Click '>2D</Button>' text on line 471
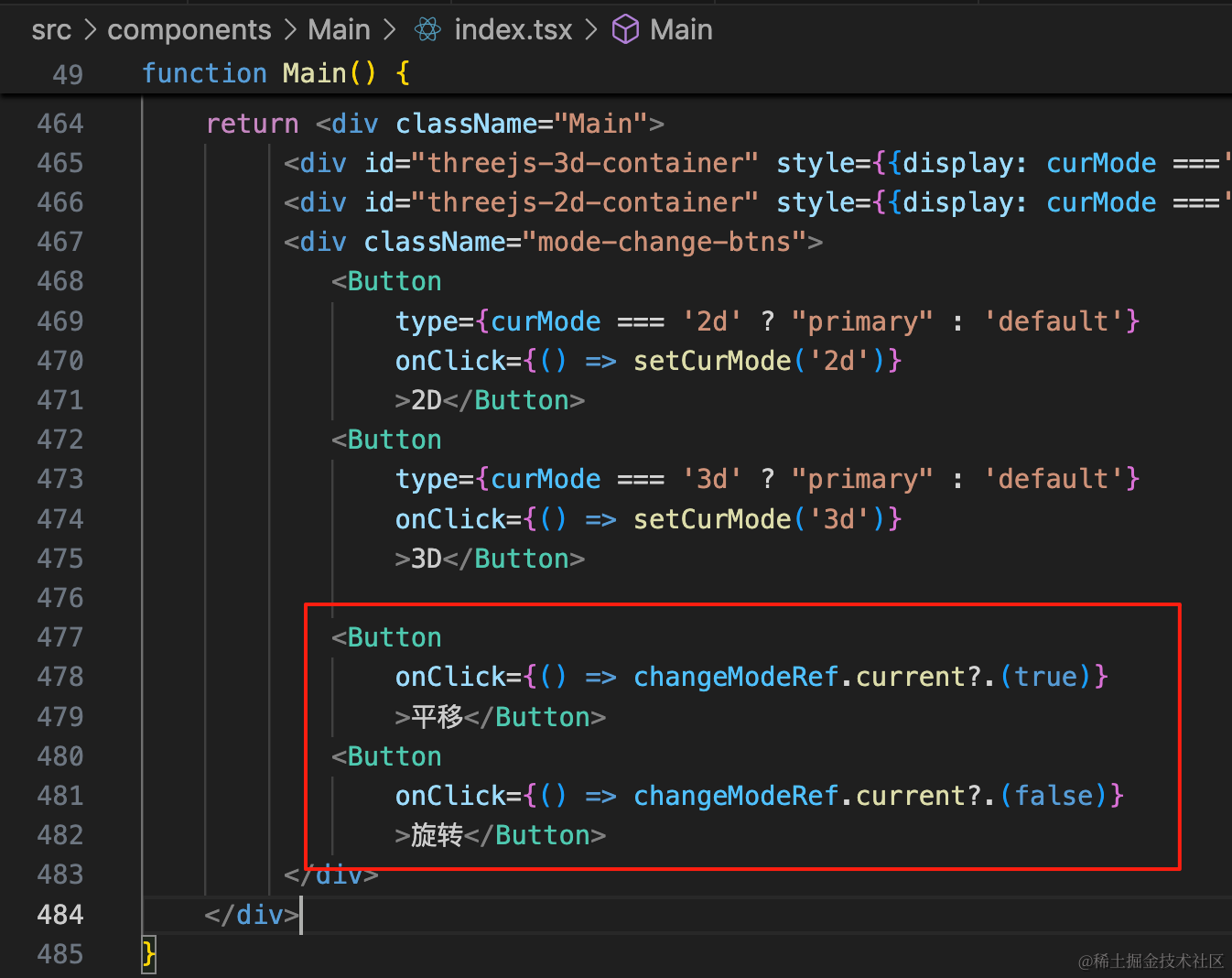The width and height of the screenshot is (1232, 978). tap(490, 400)
